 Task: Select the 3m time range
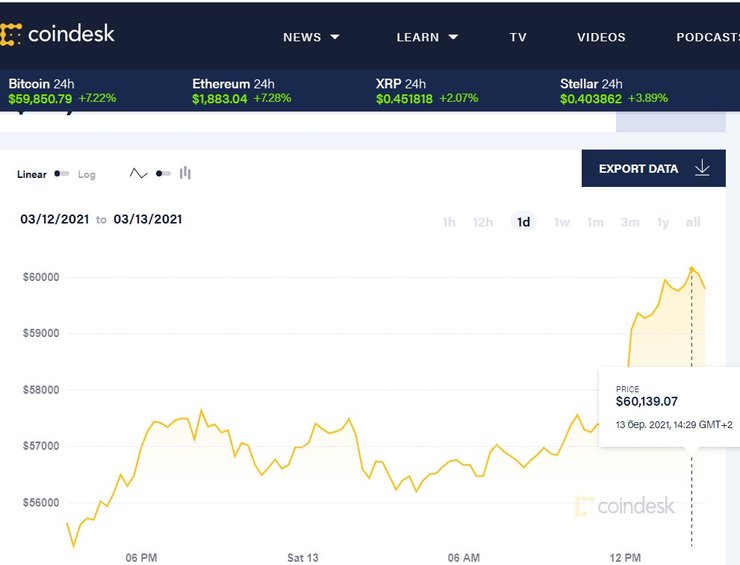(630, 222)
